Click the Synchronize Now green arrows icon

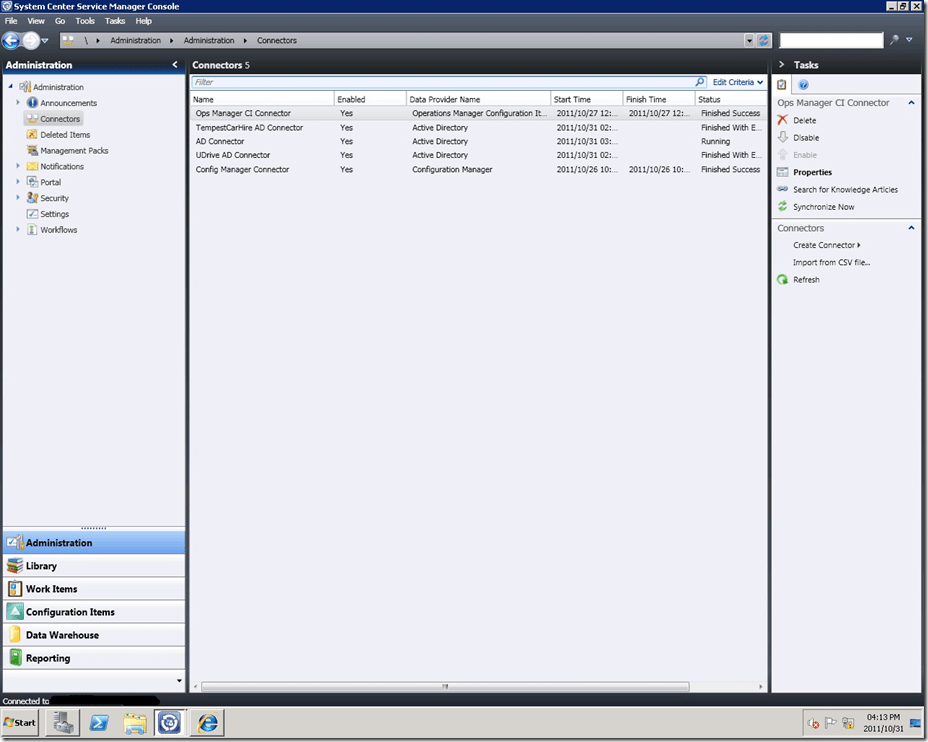tap(783, 207)
